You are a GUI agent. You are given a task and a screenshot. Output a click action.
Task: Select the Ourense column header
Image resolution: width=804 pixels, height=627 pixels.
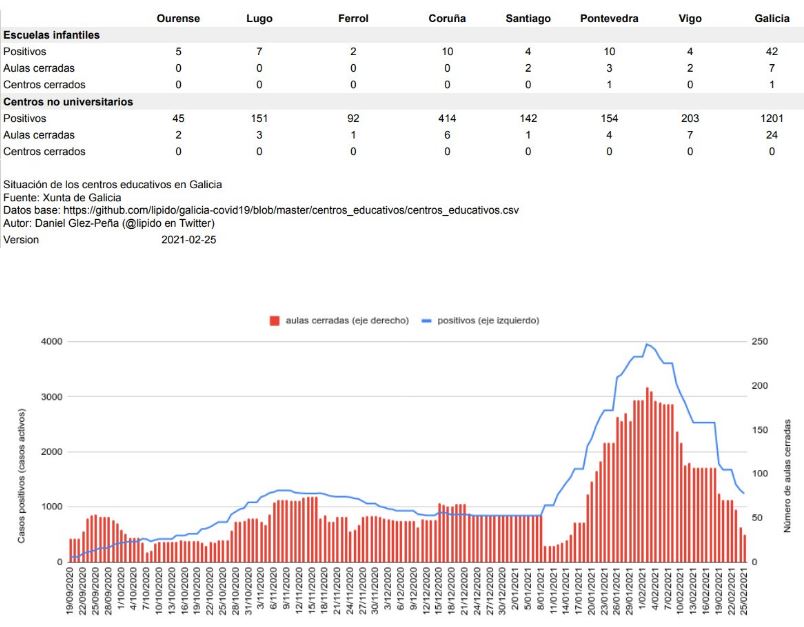coord(178,18)
